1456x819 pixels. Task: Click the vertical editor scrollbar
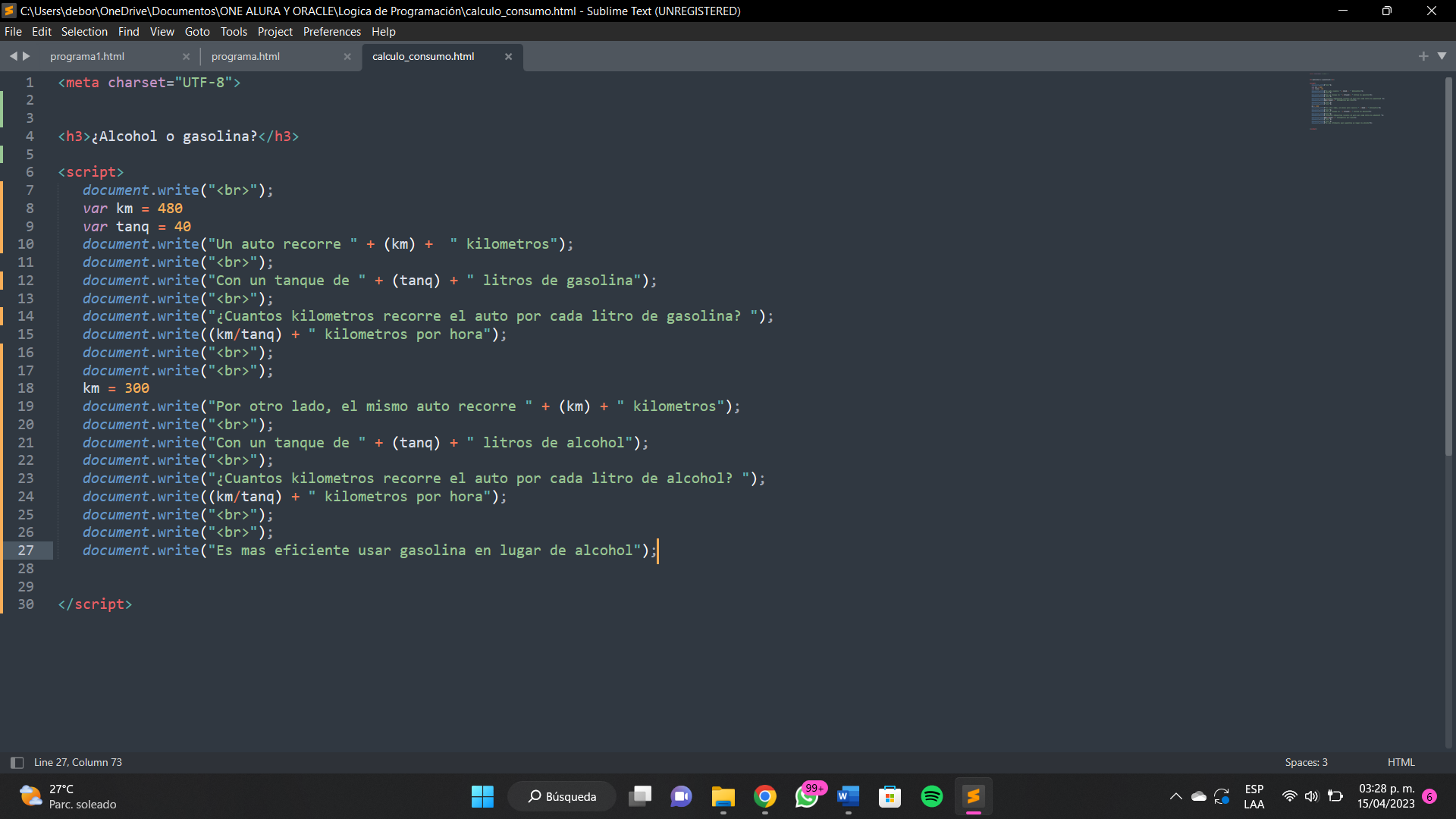pyautogui.click(x=1448, y=265)
